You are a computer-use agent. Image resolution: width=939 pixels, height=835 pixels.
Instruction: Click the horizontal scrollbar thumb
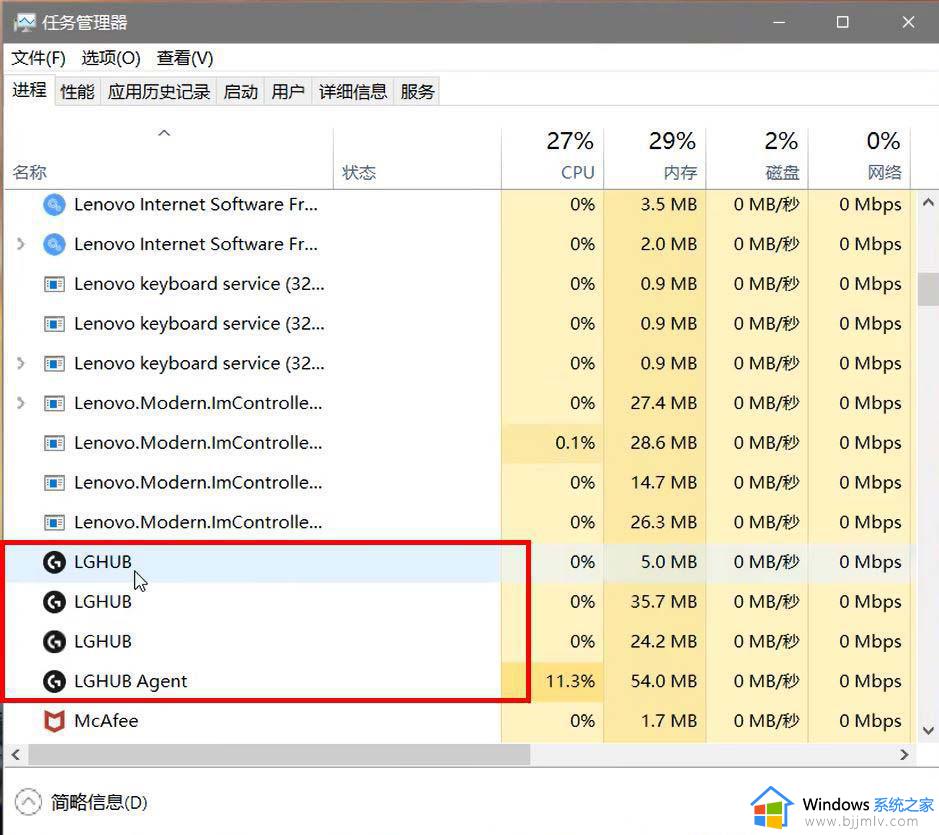[x=279, y=755]
